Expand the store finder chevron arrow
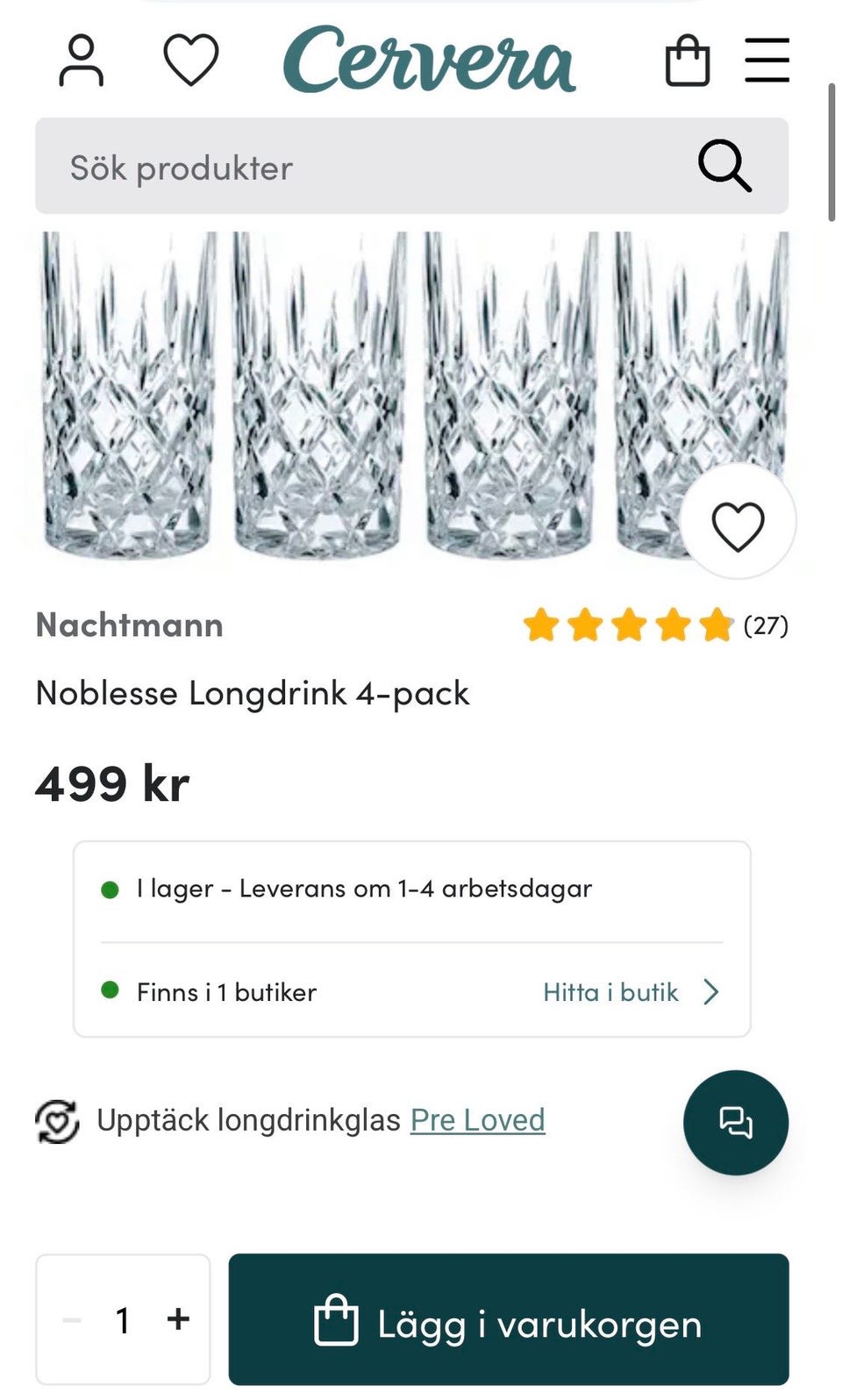 point(711,992)
